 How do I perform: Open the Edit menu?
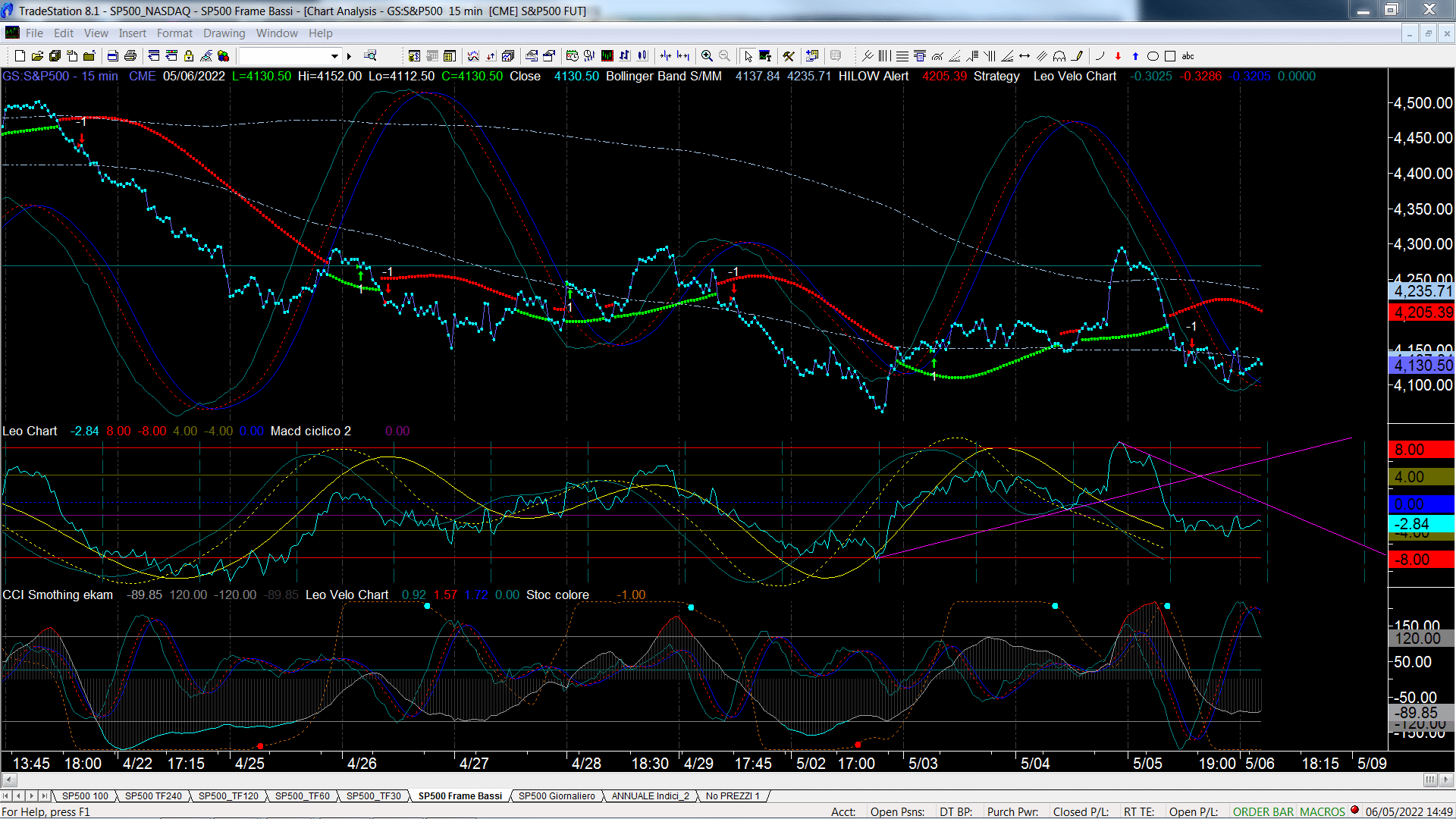(x=64, y=33)
